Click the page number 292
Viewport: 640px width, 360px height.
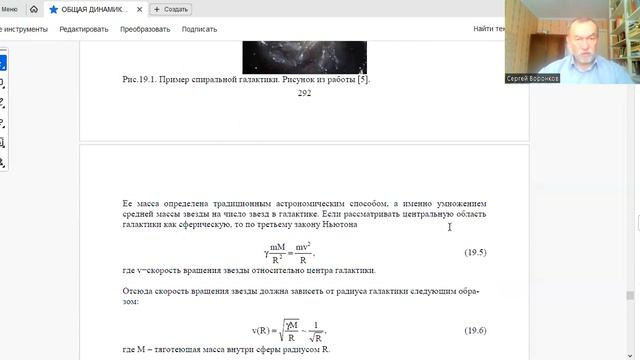tap(304, 93)
